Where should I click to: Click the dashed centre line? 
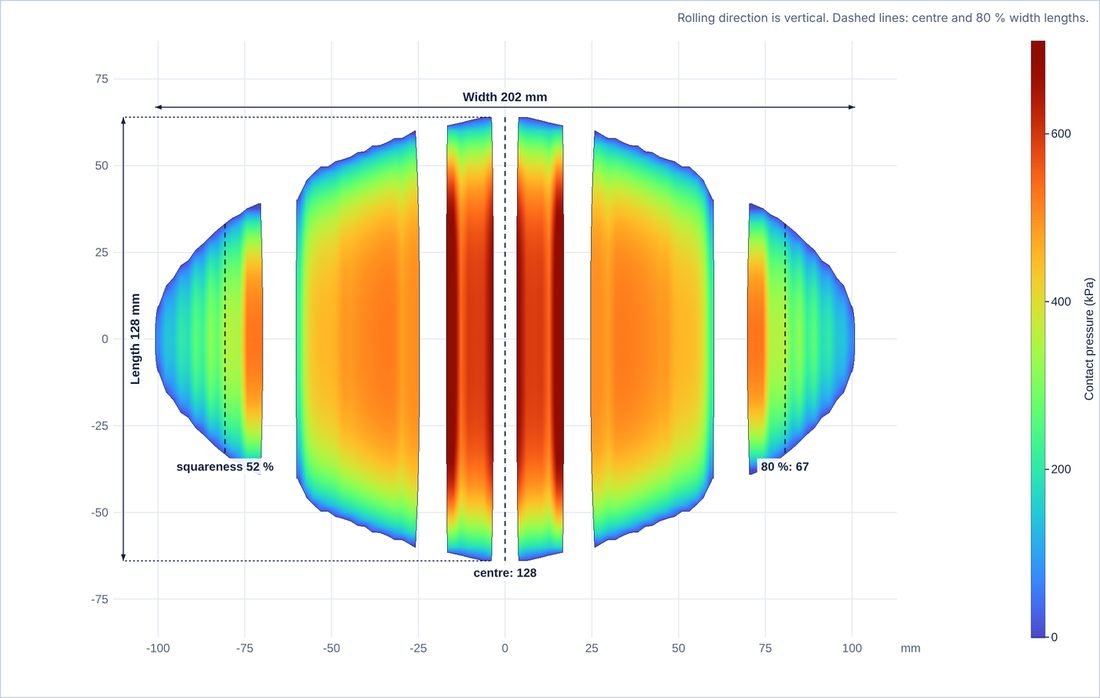click(505, 339)
